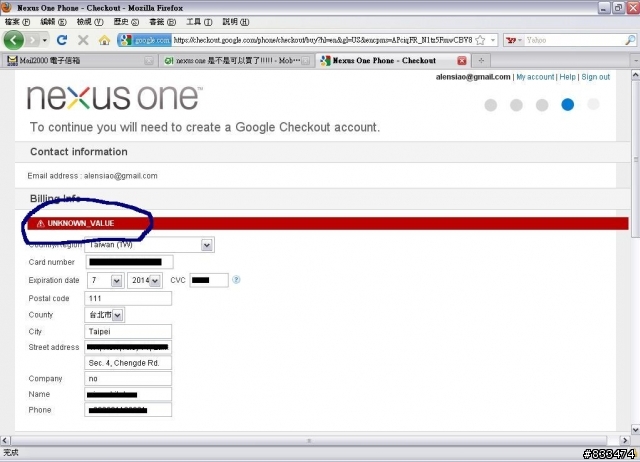
Task: Reload the page with the Refresh icon
Action: pos(62,40)
